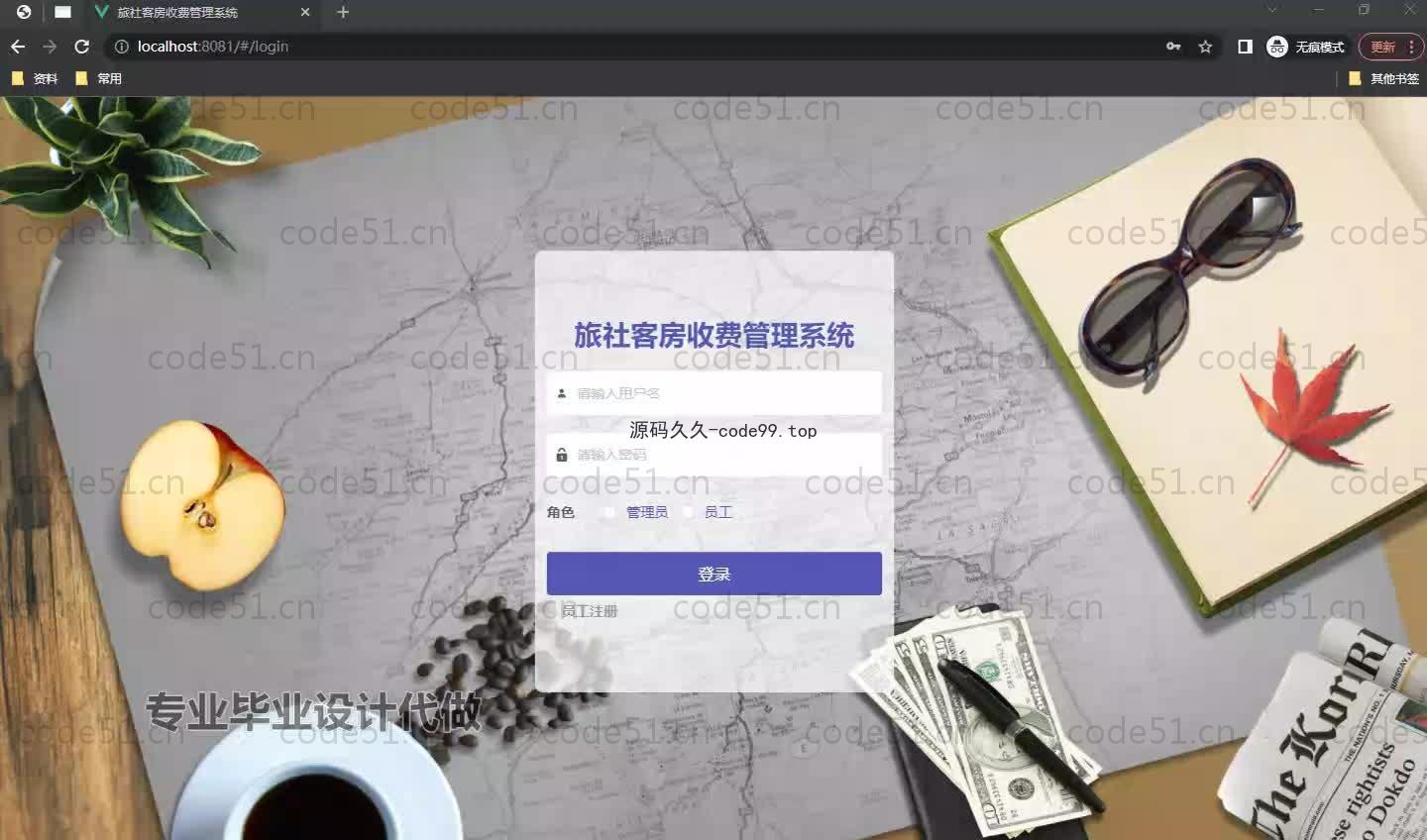Go back with the browser back arrow
This screenshot has height=840, width=1427.
coord(18,47)
